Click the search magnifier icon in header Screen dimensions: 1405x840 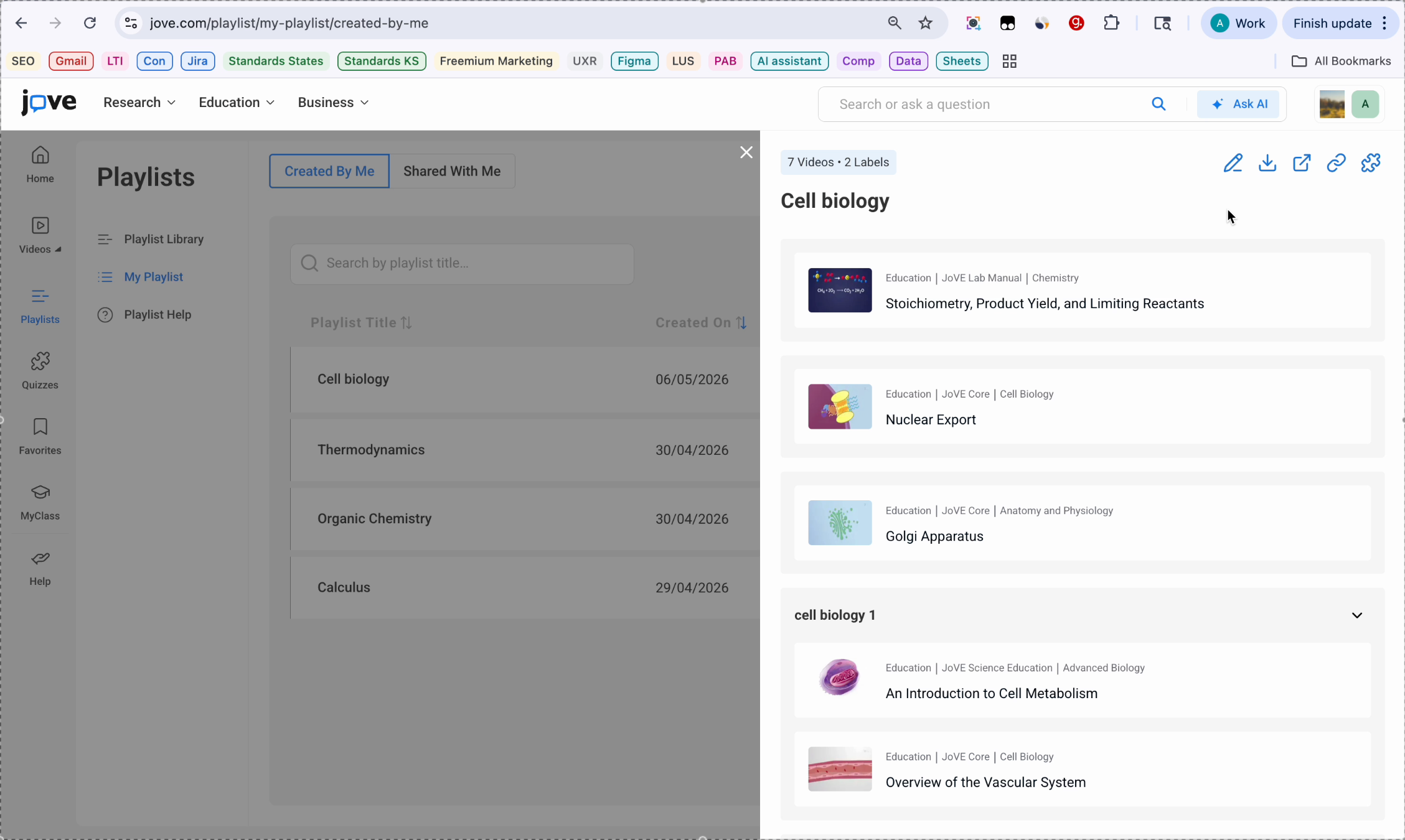pos(1158,104)
